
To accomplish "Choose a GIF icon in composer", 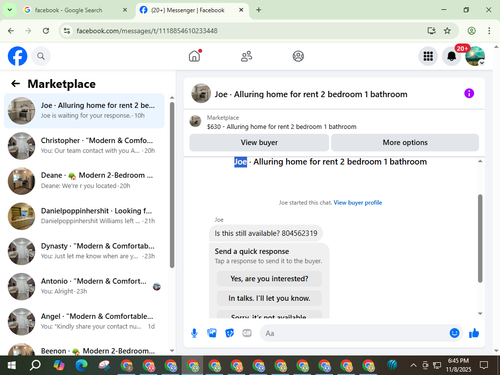I will point(247,333).
